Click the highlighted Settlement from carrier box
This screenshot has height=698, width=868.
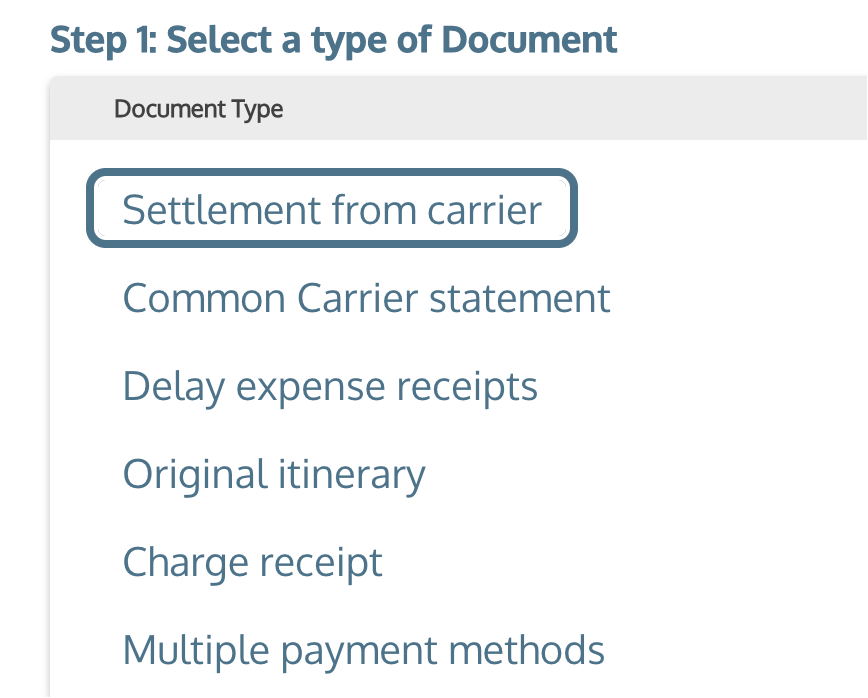[x=331, y=210]
